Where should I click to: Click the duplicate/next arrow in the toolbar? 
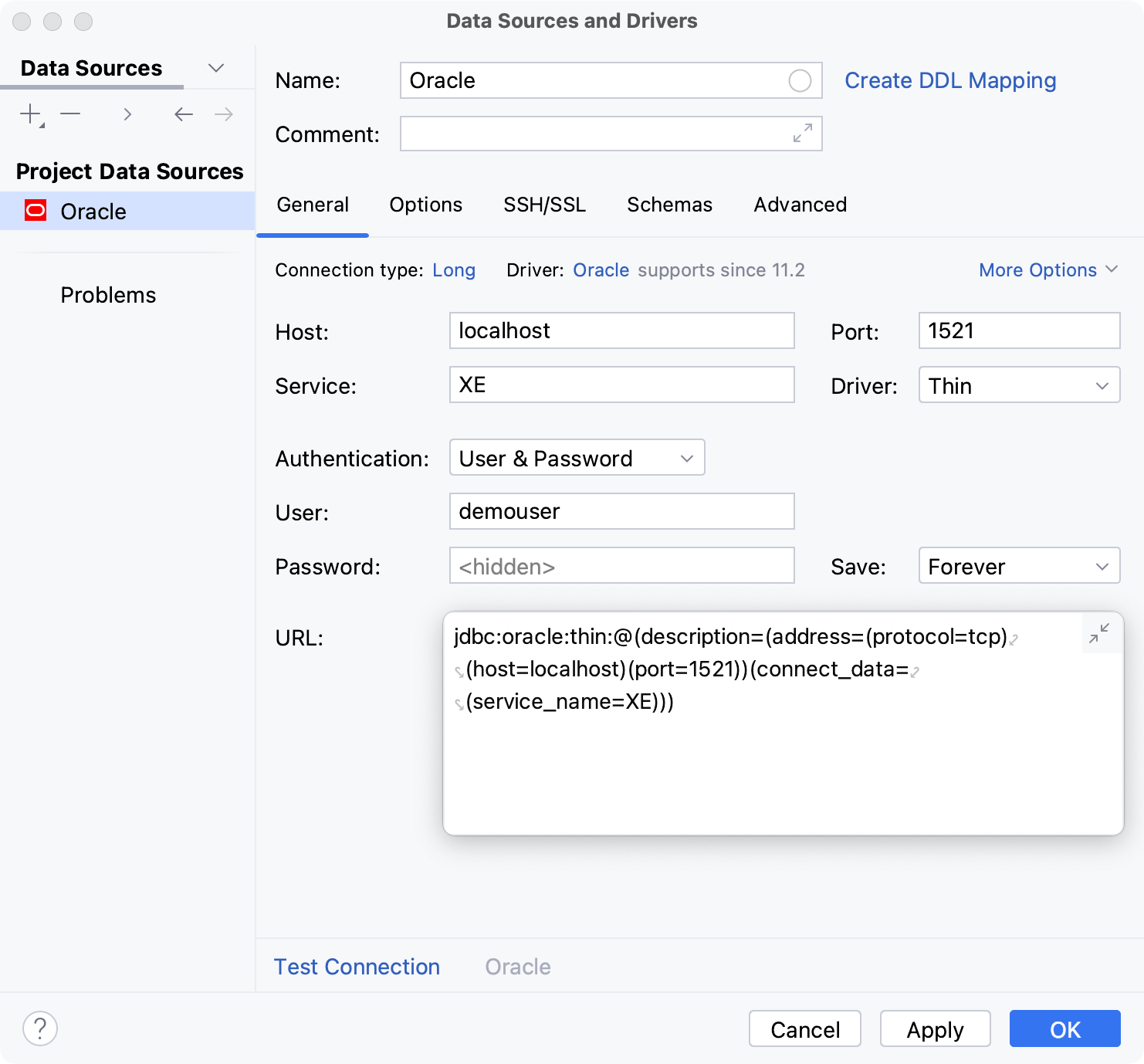(x=127, y=114)
